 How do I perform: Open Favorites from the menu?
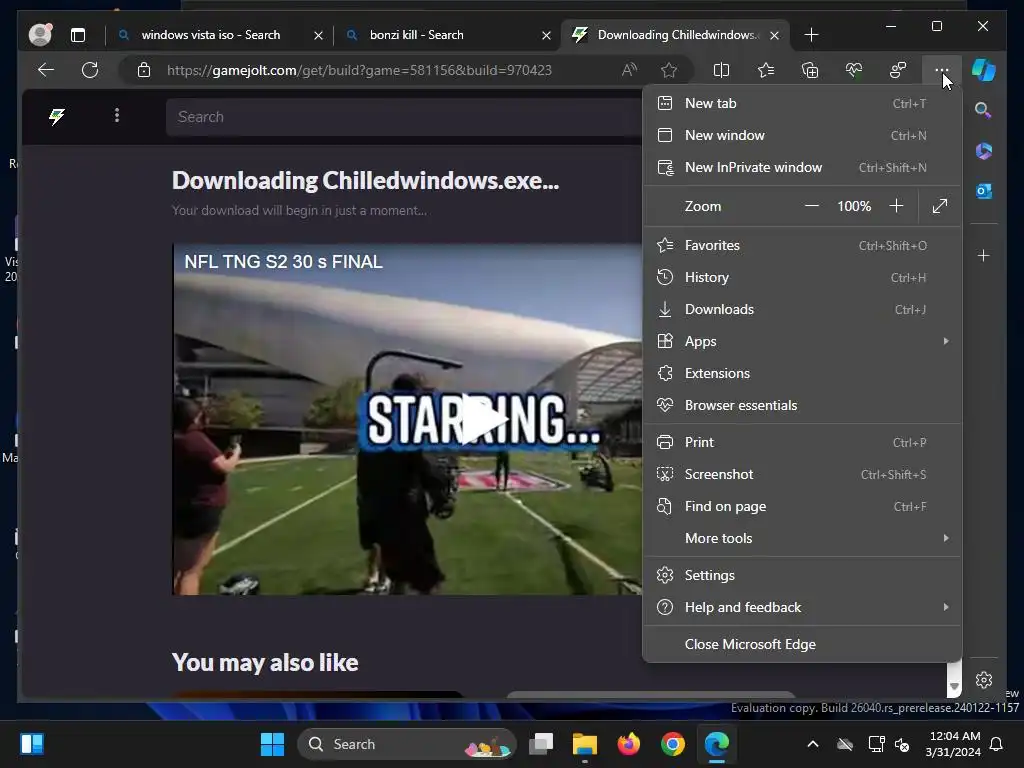click(802, 246)
